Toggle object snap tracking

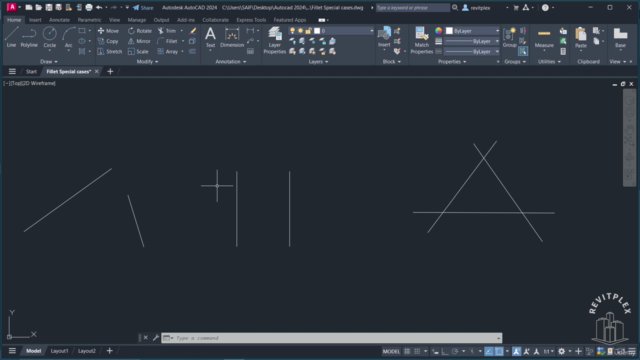tap(489, 351)
